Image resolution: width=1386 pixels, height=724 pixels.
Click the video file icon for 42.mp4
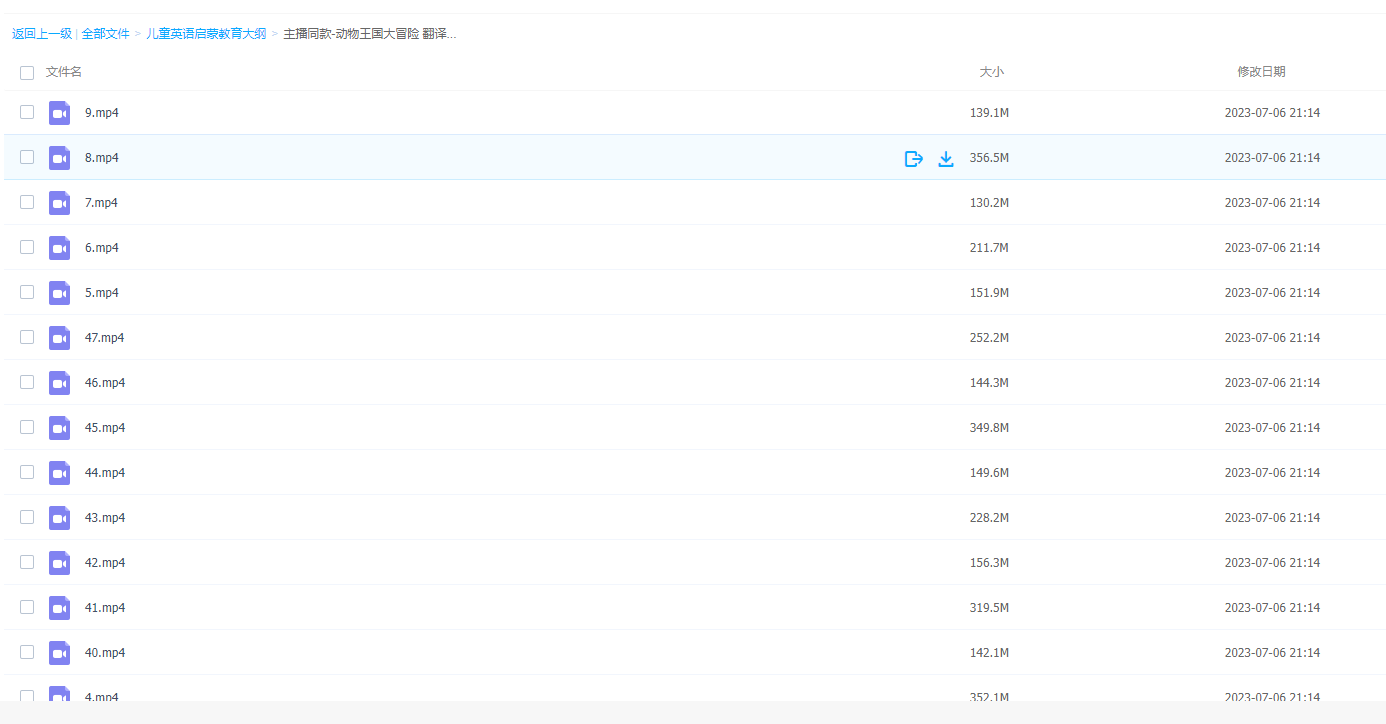59,563
